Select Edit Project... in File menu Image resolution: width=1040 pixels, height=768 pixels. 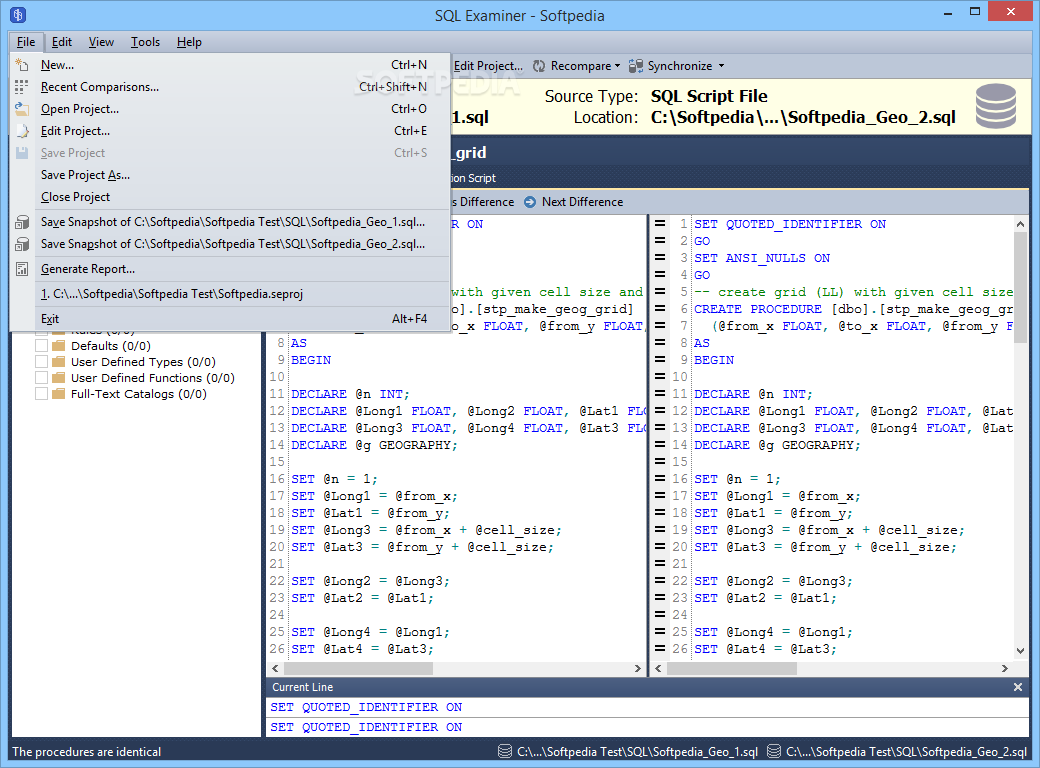pyautogui.click(x=230, y=131)
